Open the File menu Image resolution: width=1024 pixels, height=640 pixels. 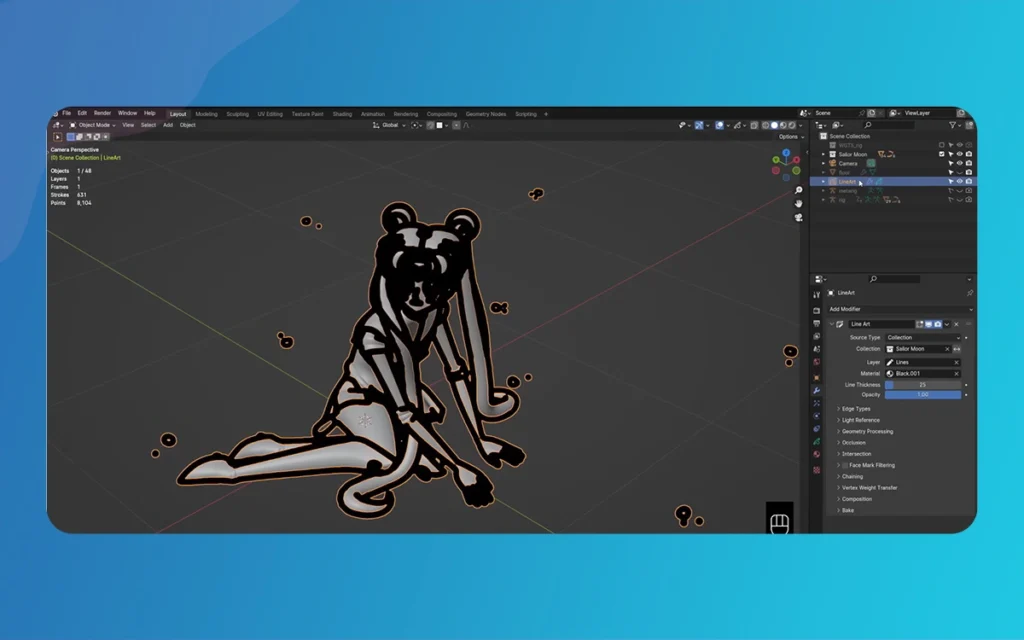[x=67, y=113]
